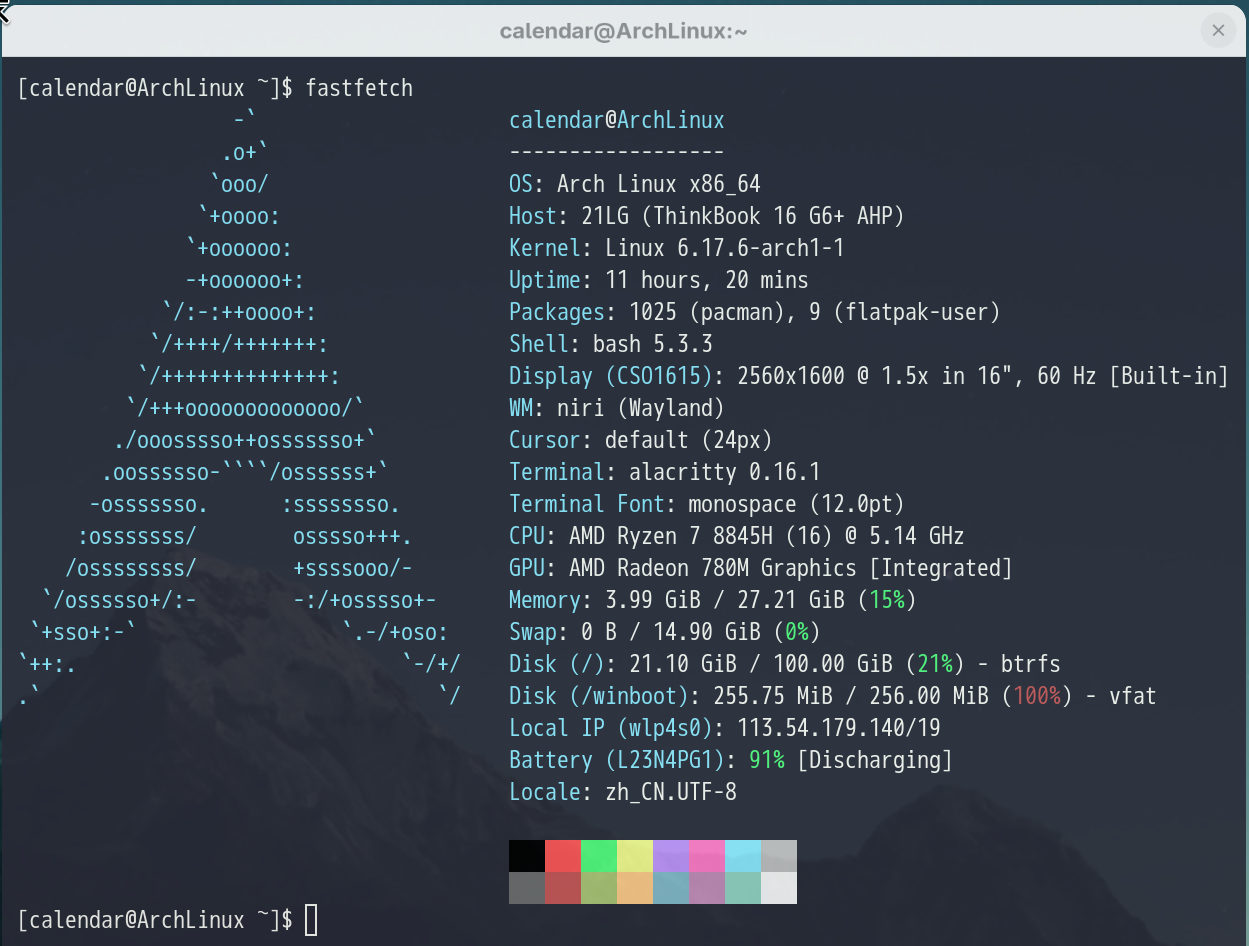Click the CPU: AMD Ryzen 7 8845H line
Screen dimensions: 1249x946
pos(737,536)
